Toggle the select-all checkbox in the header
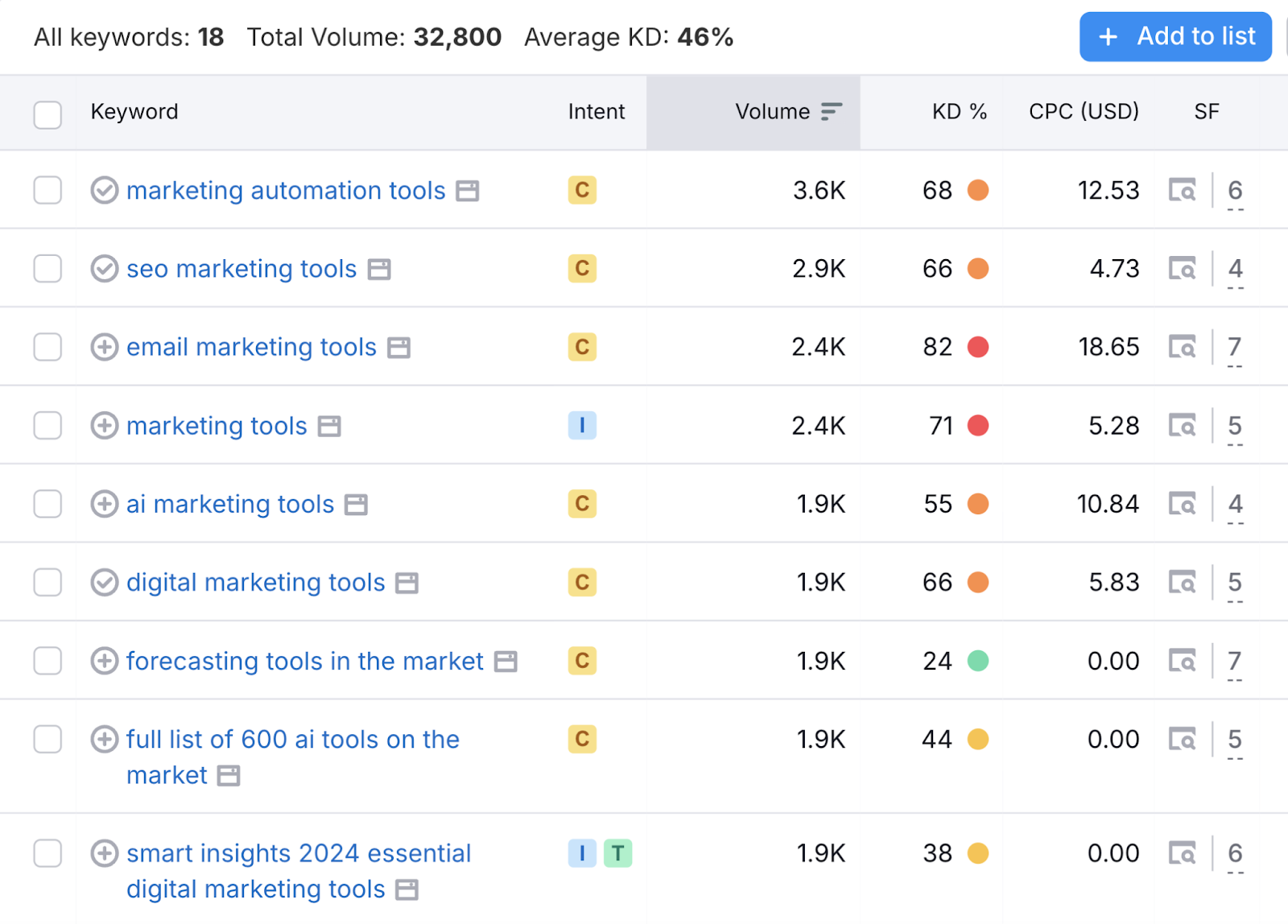This screenshot has width=1288, height=924. coord(47,115)
